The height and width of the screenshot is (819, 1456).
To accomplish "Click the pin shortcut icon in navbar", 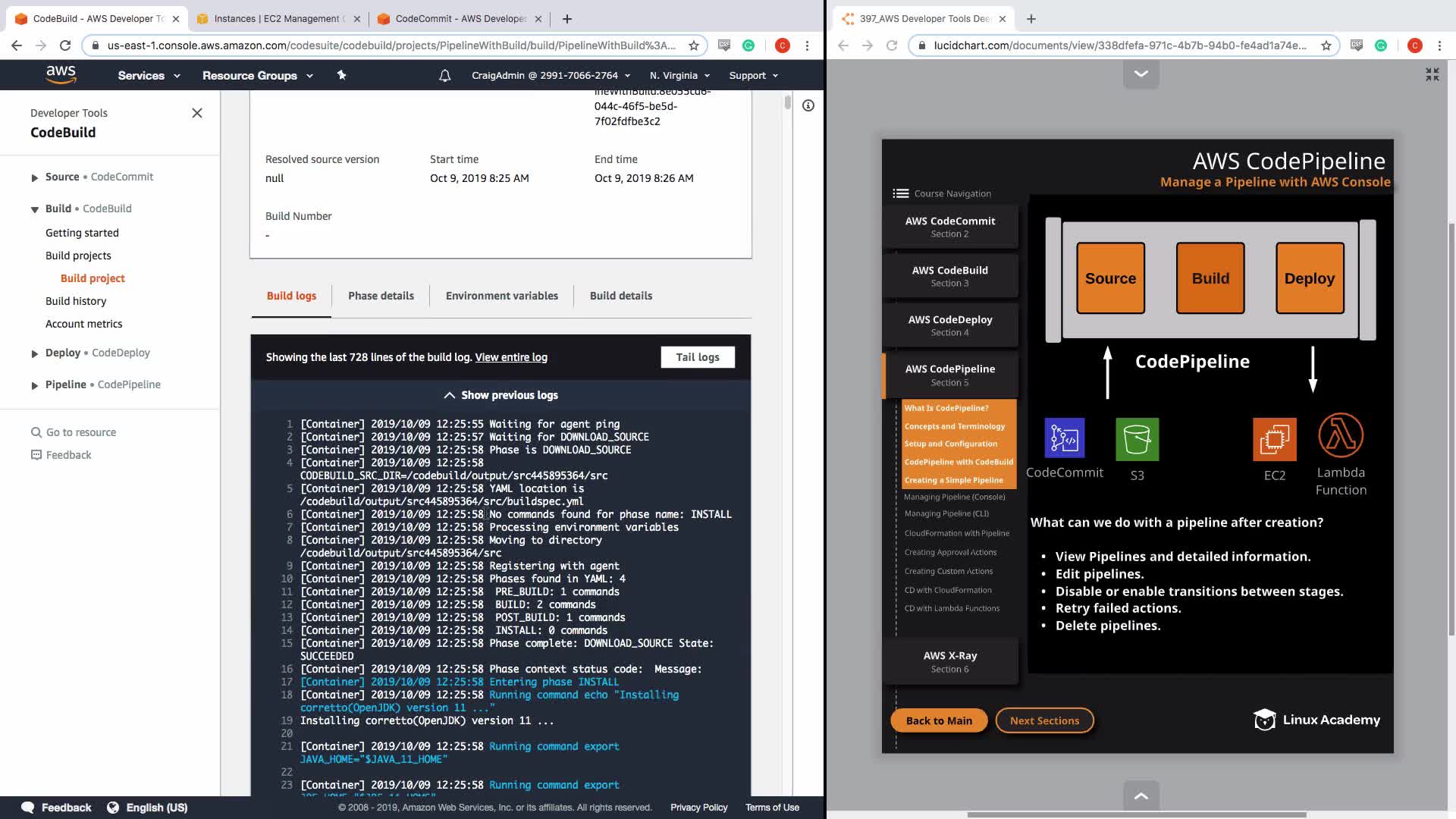I will point(341,75).
